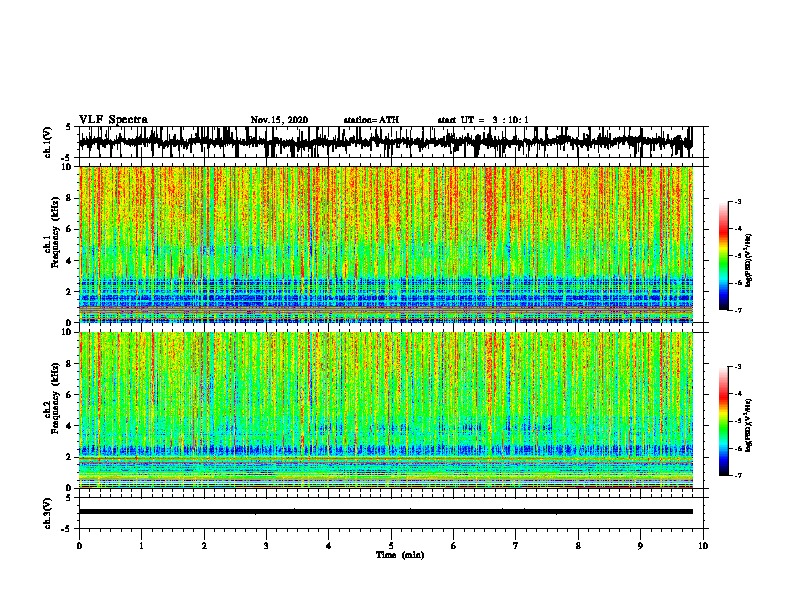Click the ch.1 'Frequency (kHz)' axis label
792x612 pixels.
tap(55, 232)
